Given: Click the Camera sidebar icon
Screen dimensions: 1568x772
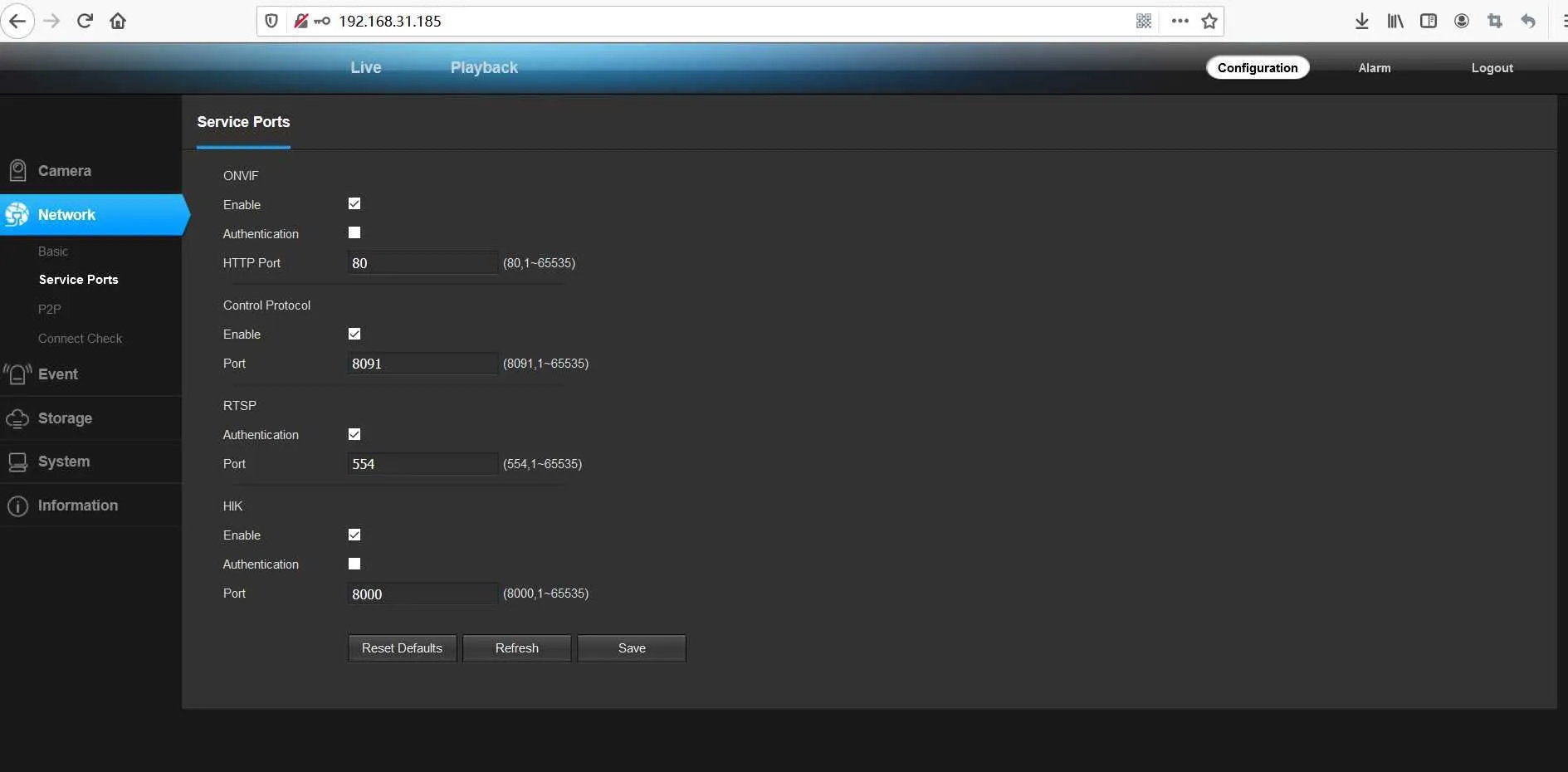Looking at the screenshot, I should (x=17, y=171).
